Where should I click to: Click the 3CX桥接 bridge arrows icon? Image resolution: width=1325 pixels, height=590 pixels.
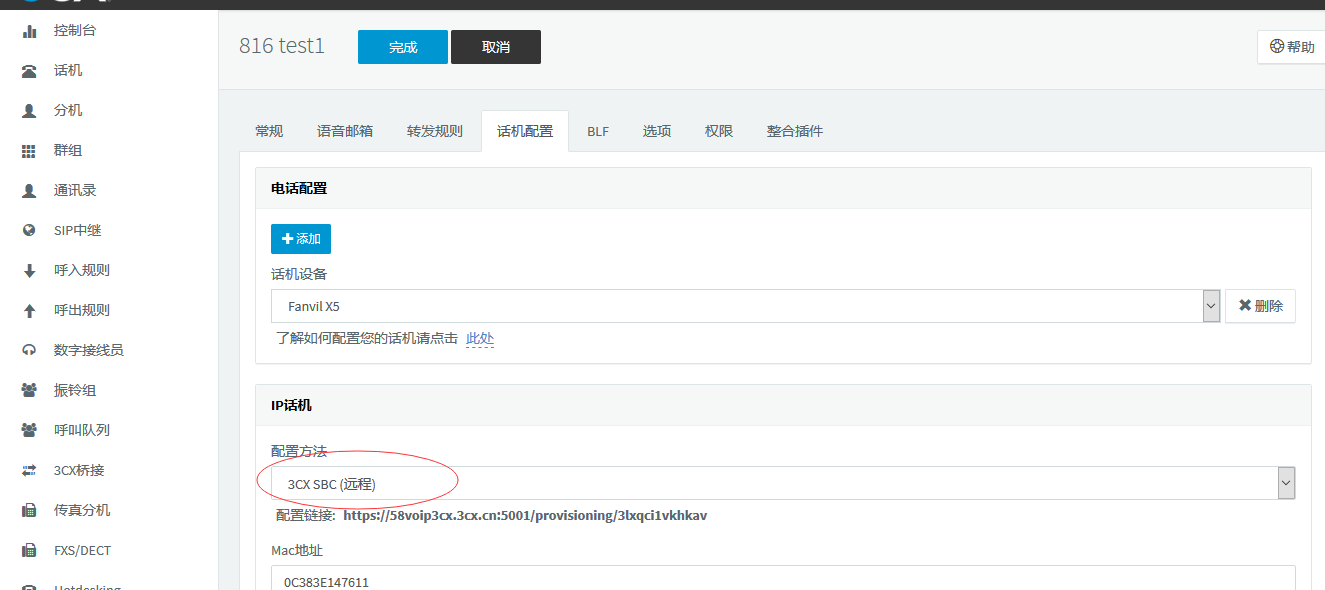point(29,471)
